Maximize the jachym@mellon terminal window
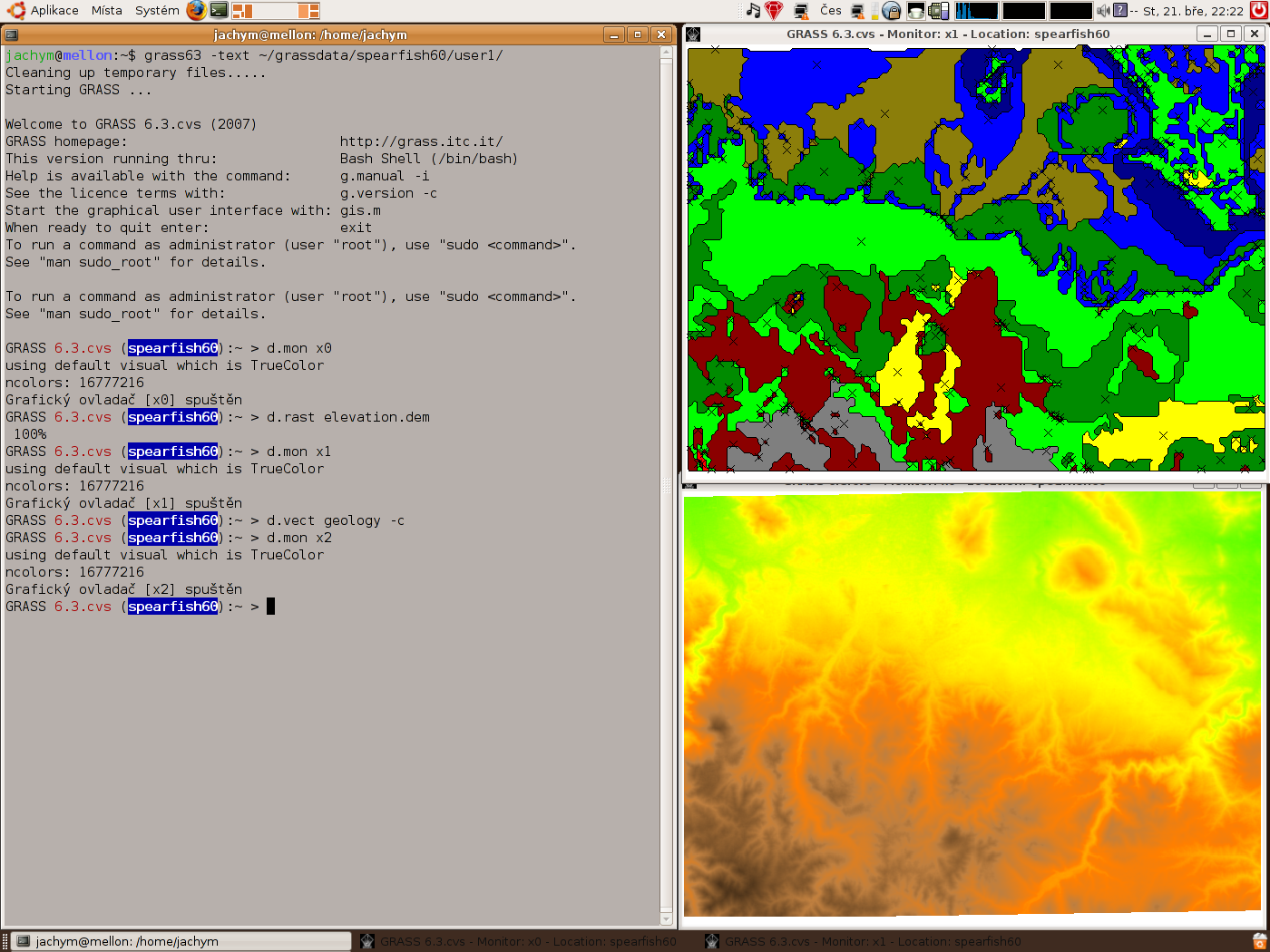Viewport: 1270px width, 952px height. point(638,34)
